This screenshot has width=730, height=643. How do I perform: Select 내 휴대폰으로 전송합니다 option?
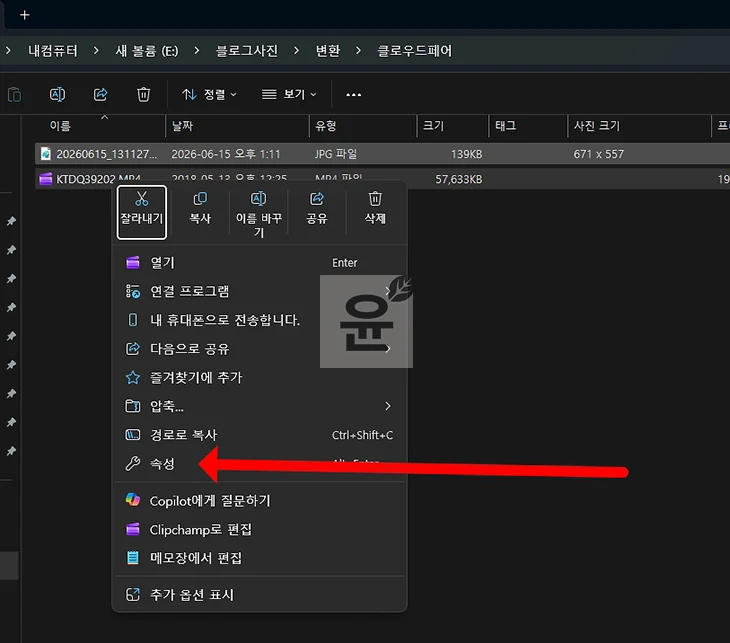(260, 320)
